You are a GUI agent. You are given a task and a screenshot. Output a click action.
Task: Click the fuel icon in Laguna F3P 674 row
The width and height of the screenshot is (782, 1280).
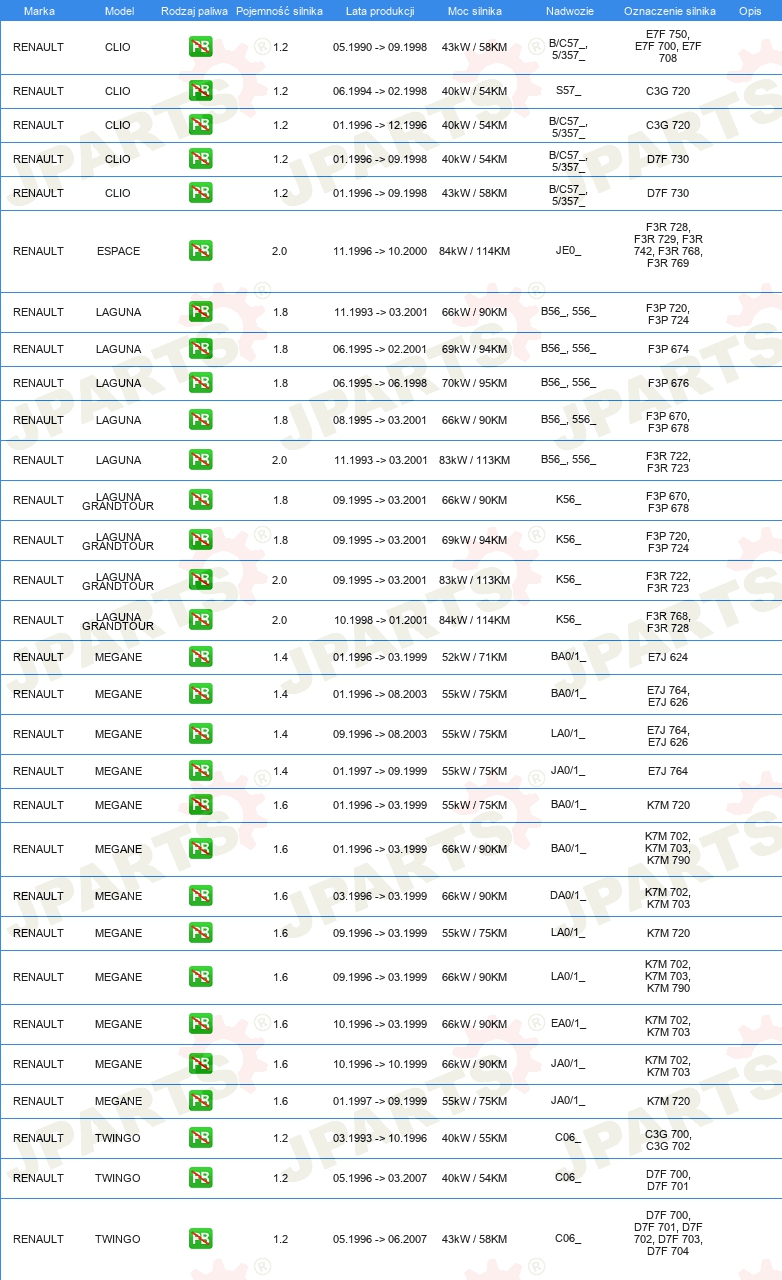click(200, 349)
